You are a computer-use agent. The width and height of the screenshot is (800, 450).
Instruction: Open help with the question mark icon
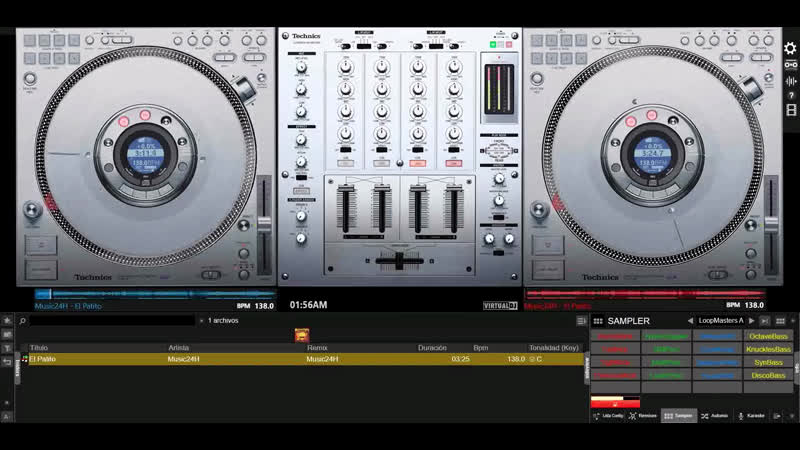click(791, 95)
